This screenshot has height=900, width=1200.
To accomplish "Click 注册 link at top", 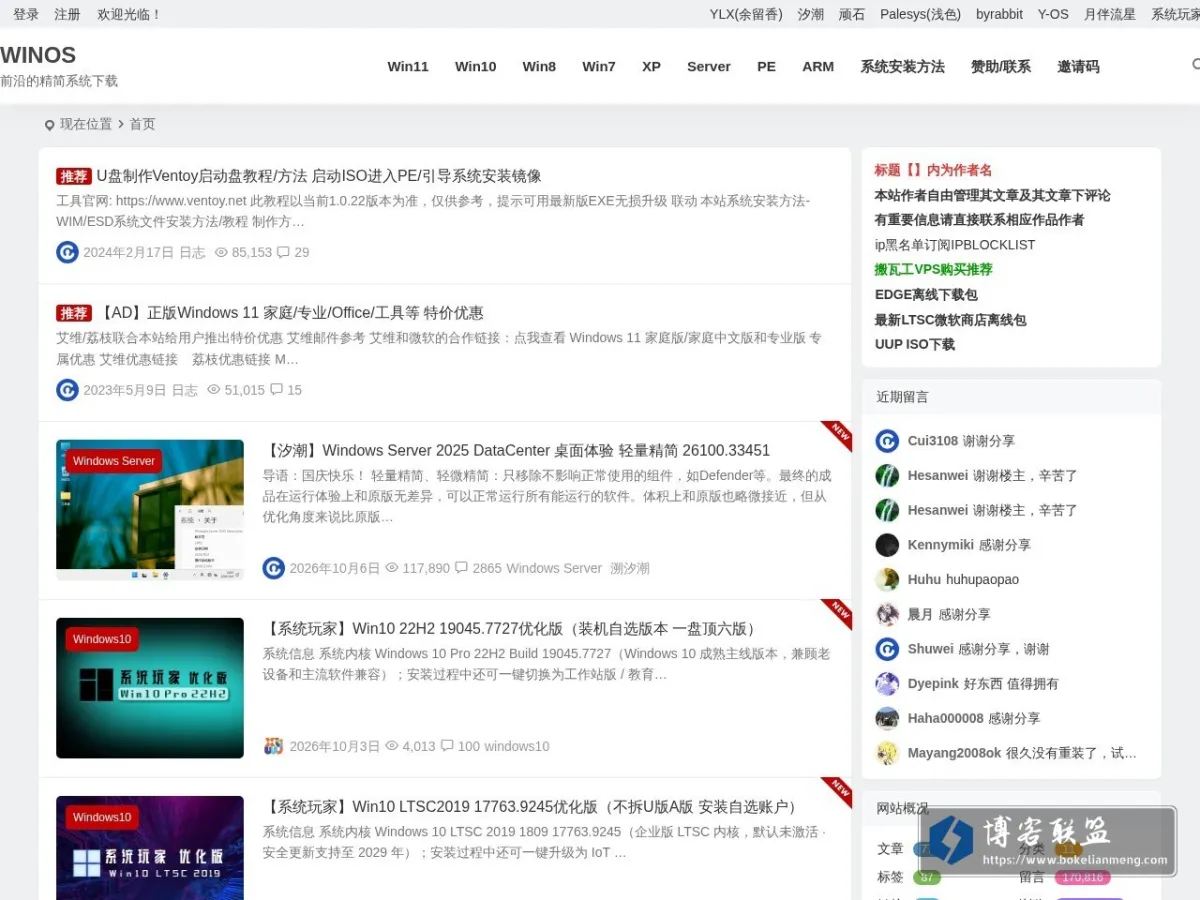I will coord(67,14).
